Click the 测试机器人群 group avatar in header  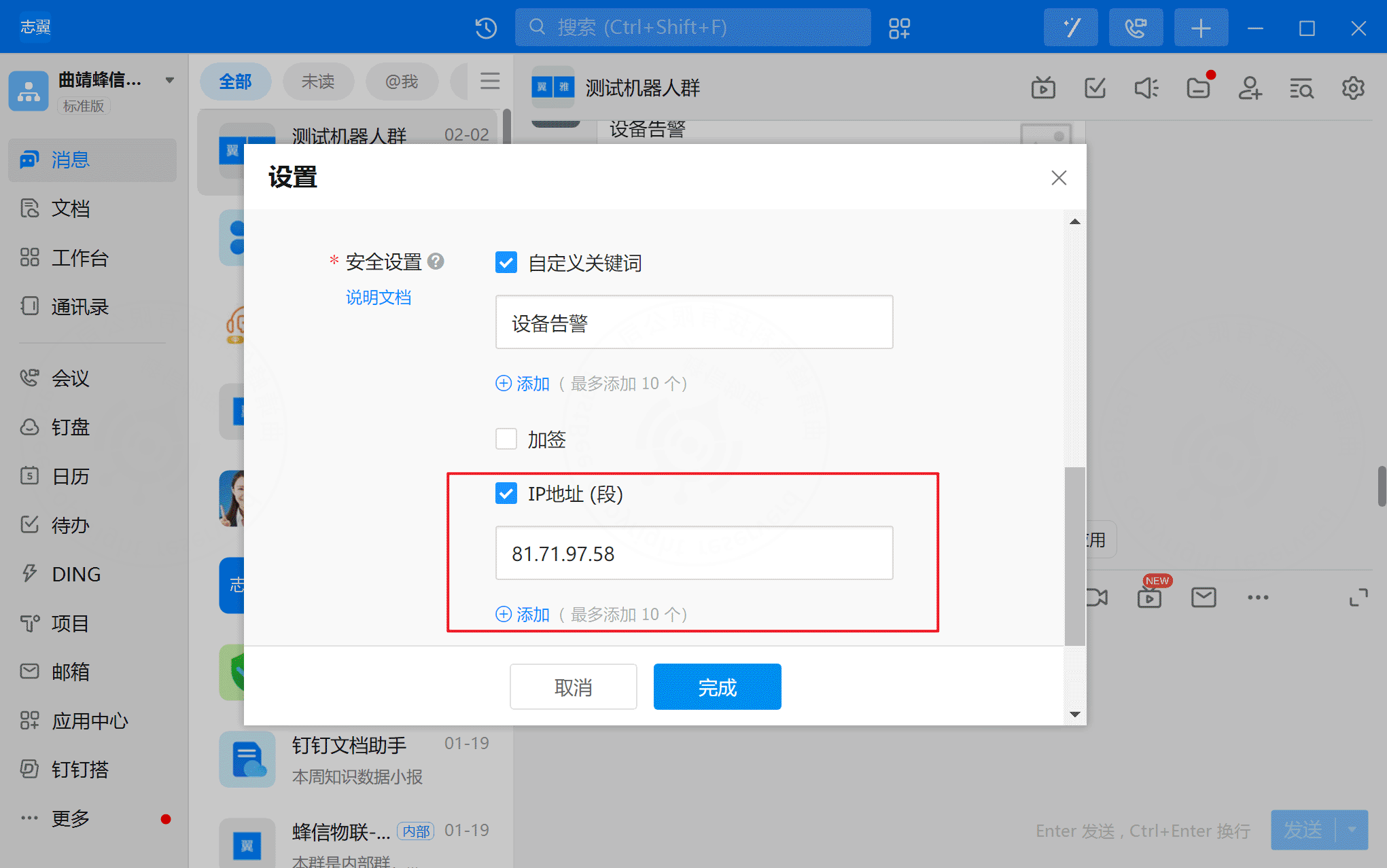point(553,88)
